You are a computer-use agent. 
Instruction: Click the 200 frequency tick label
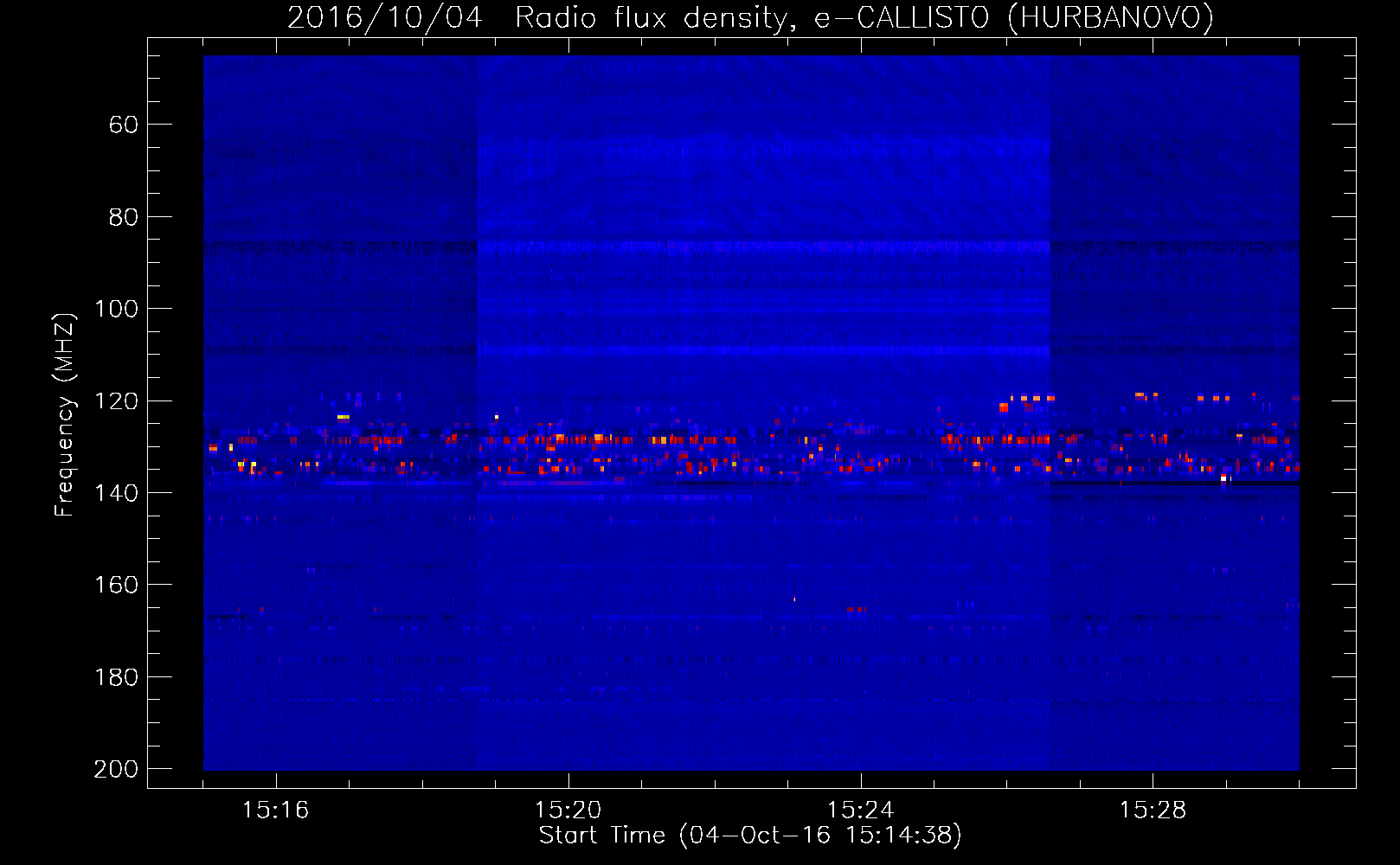pyautogui.click(x=116, y=769)
